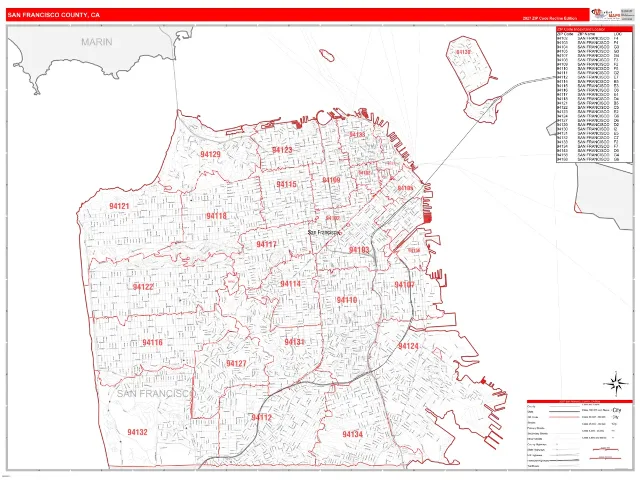Select ZIP code label 94132
This screenshot has height=480, width=640.
(137, 432)
